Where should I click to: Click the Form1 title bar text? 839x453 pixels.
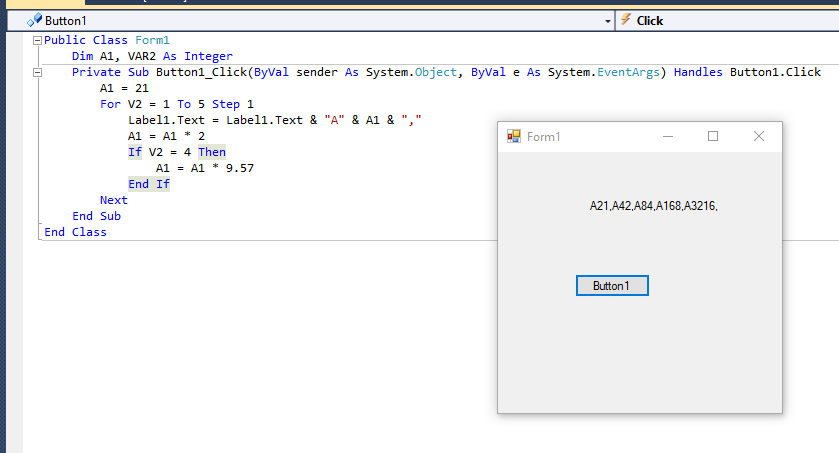pos(544,137)
